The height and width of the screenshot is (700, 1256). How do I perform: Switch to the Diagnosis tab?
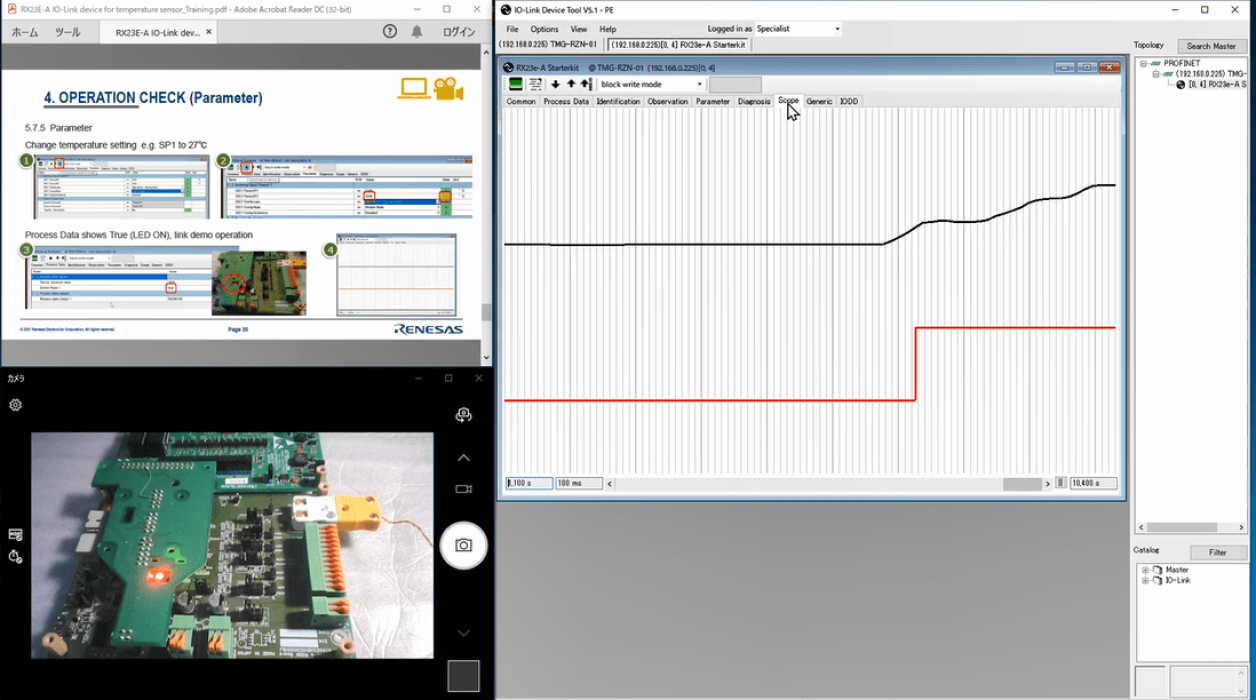coord(753,101)
